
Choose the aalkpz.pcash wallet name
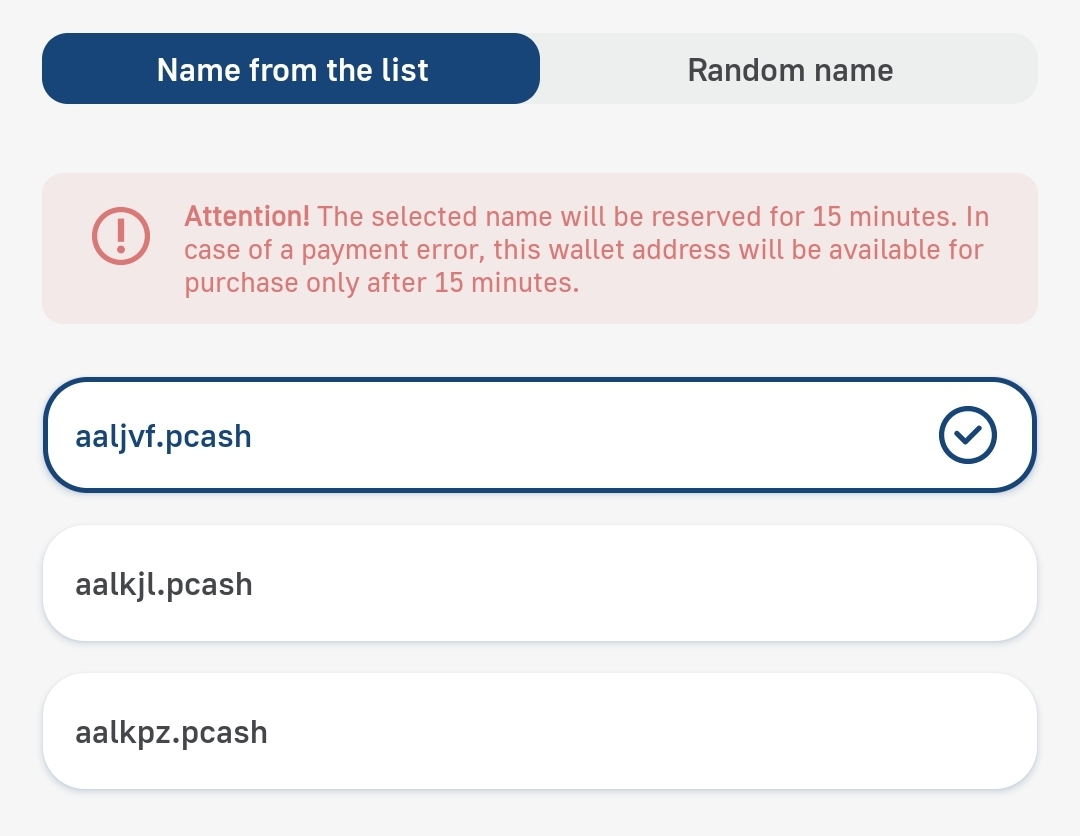(x=539, y=731)
